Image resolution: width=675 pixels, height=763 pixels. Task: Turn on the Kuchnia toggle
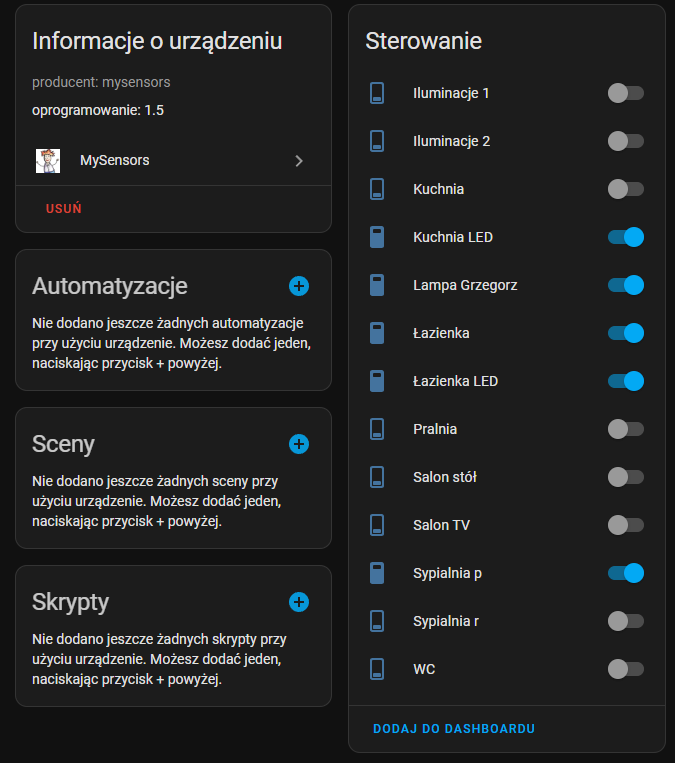625,189
